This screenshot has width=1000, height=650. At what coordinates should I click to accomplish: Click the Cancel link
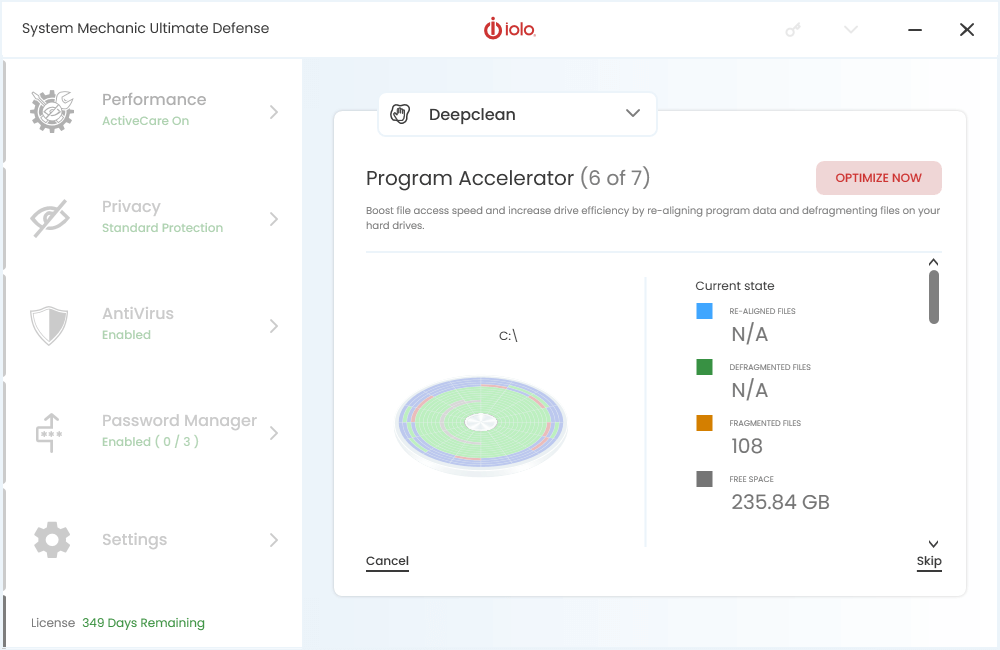[387, 561]
